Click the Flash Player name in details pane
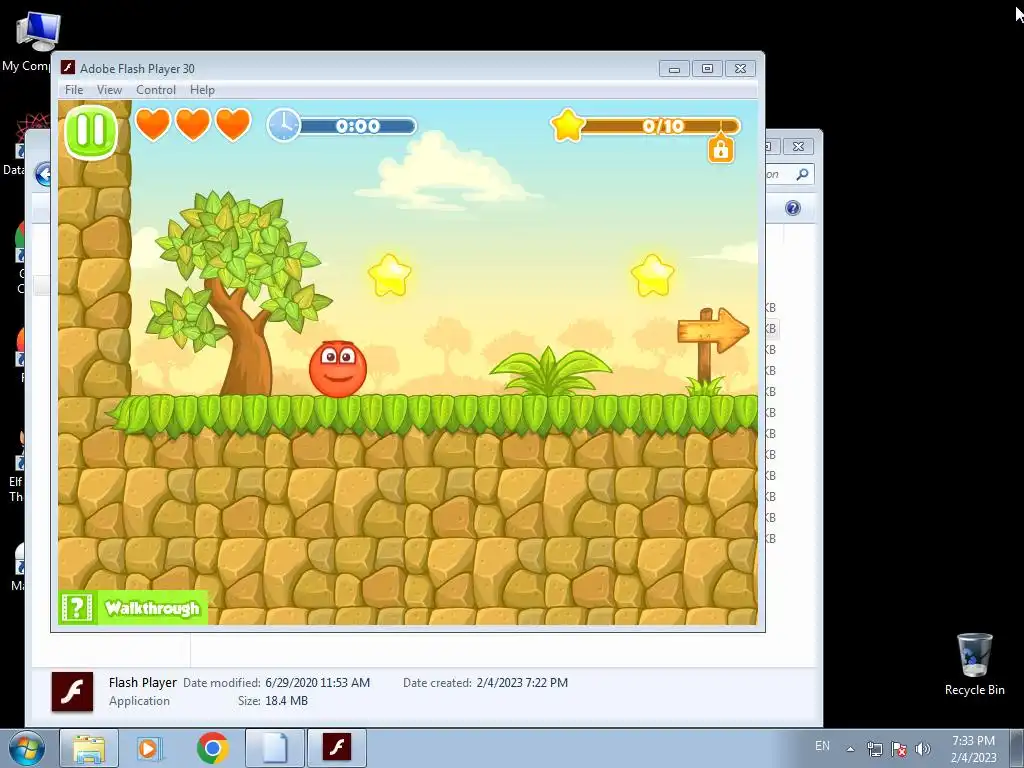This screenshot has height=768, width=1024. point(142,682)
